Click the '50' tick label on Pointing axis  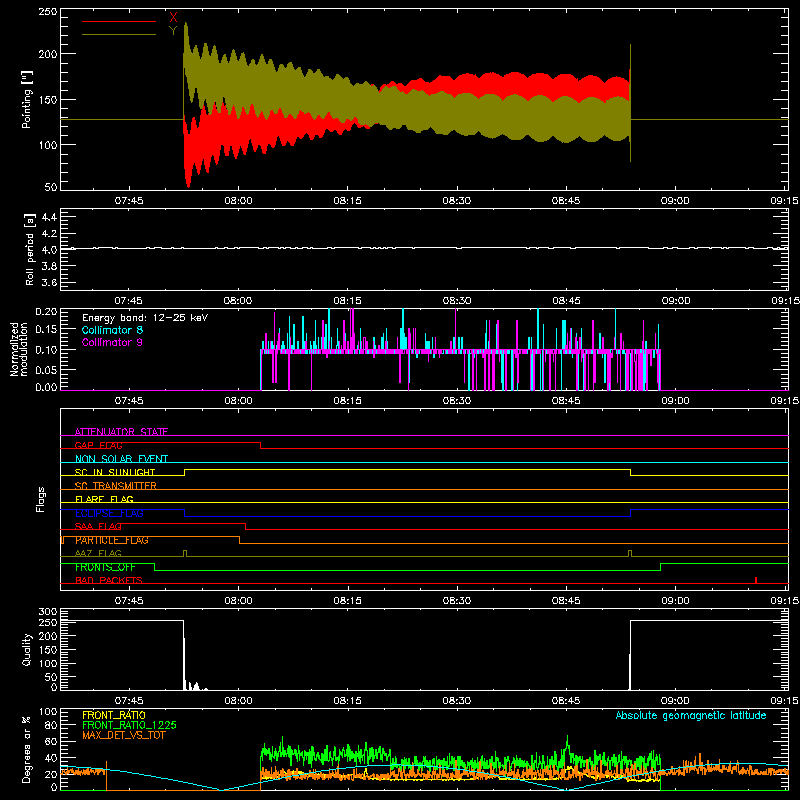pyautogui.click(x=51, y=187)
